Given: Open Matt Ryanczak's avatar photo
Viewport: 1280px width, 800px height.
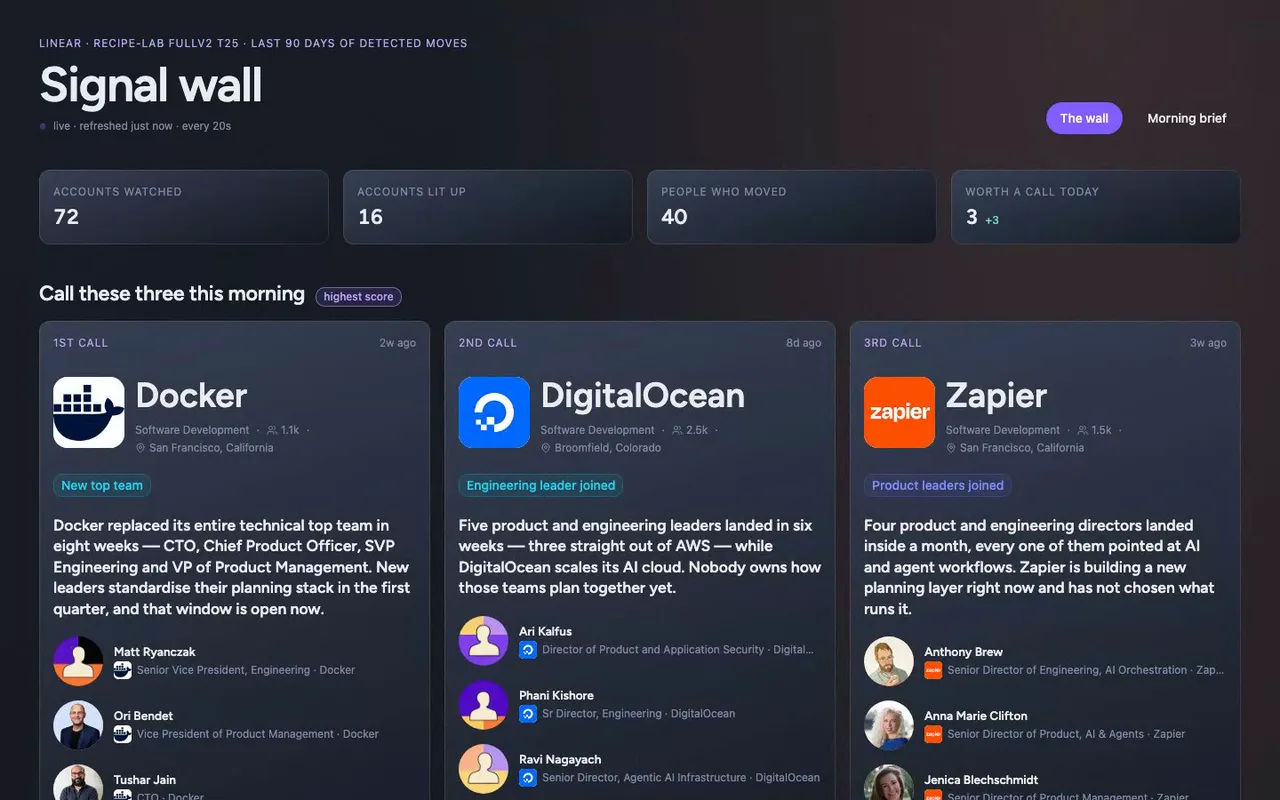Looking at the screenshot, I should point(78,661).
